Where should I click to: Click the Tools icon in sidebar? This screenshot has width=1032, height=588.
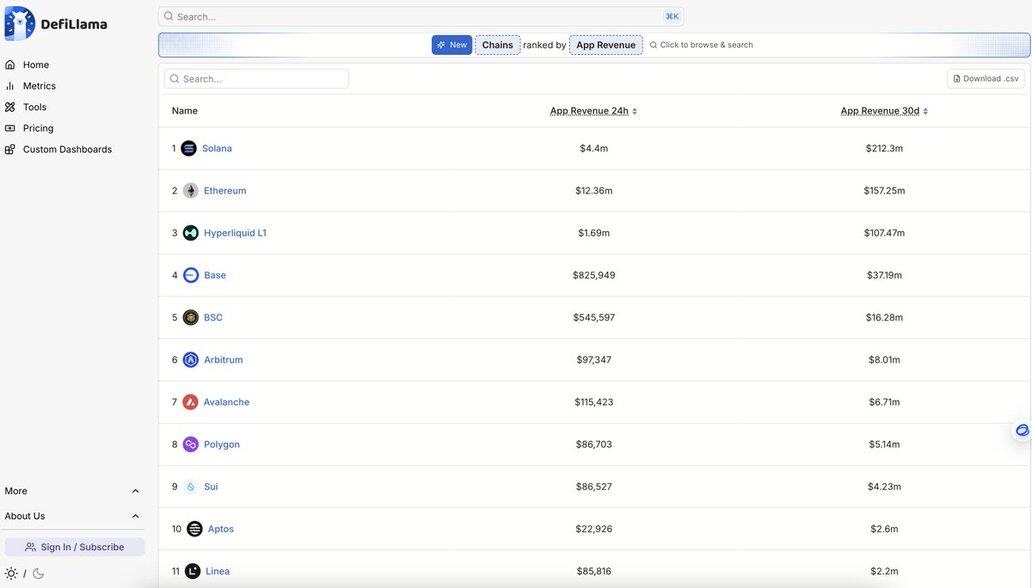click(10, 107)
